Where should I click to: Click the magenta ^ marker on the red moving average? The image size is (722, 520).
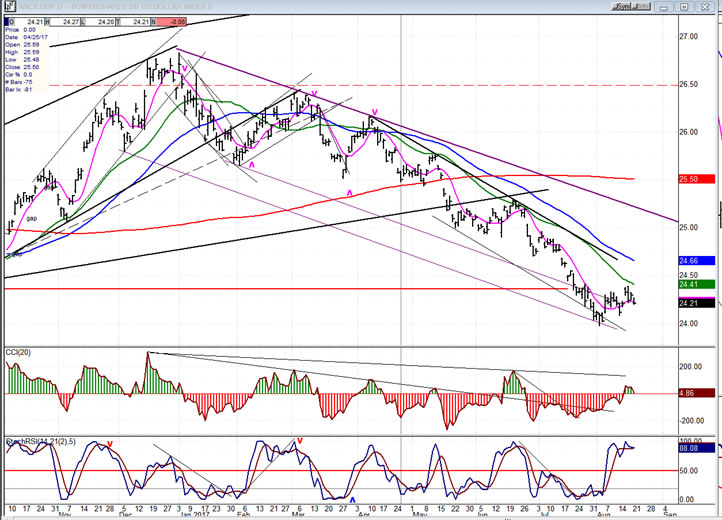(349, 193)
